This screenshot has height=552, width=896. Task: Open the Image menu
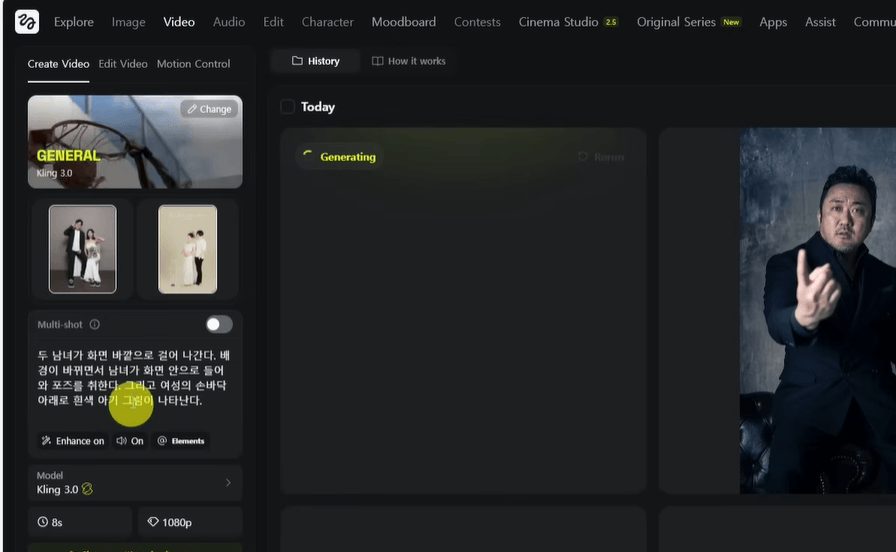click(129, 22)
